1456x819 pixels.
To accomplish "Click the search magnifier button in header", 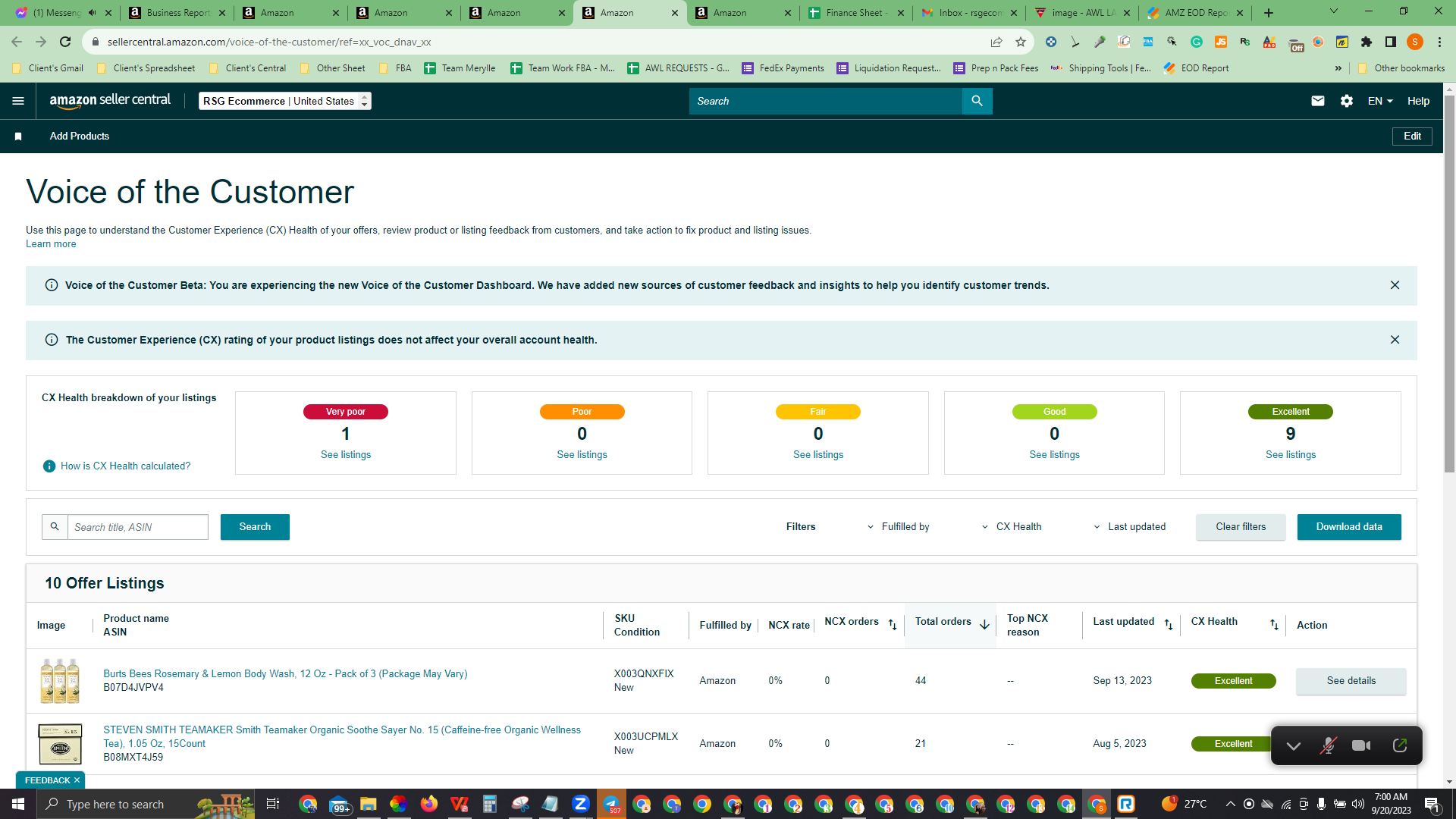I will click(x=977, y=101).
